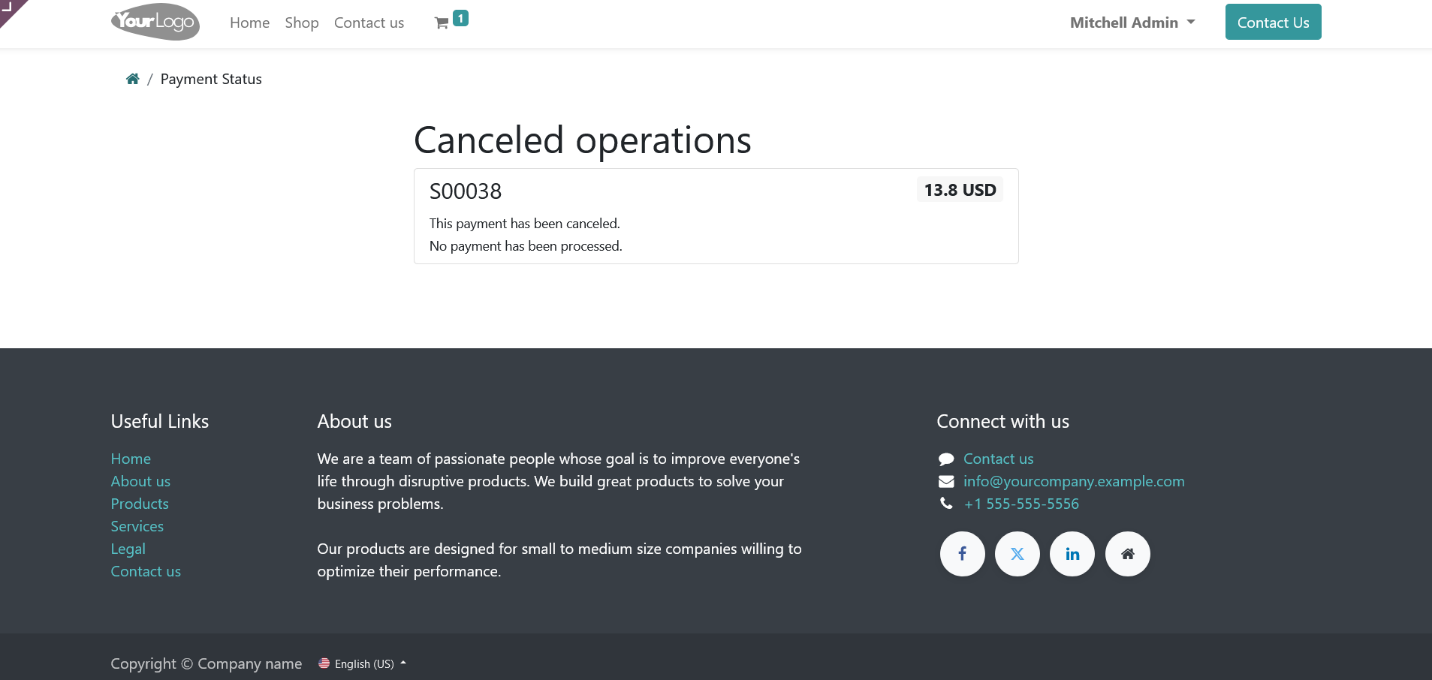The image size is (1432, 680).
Task: Expand the Mitchell Admin user dropdown
Action: (1132, 23)
